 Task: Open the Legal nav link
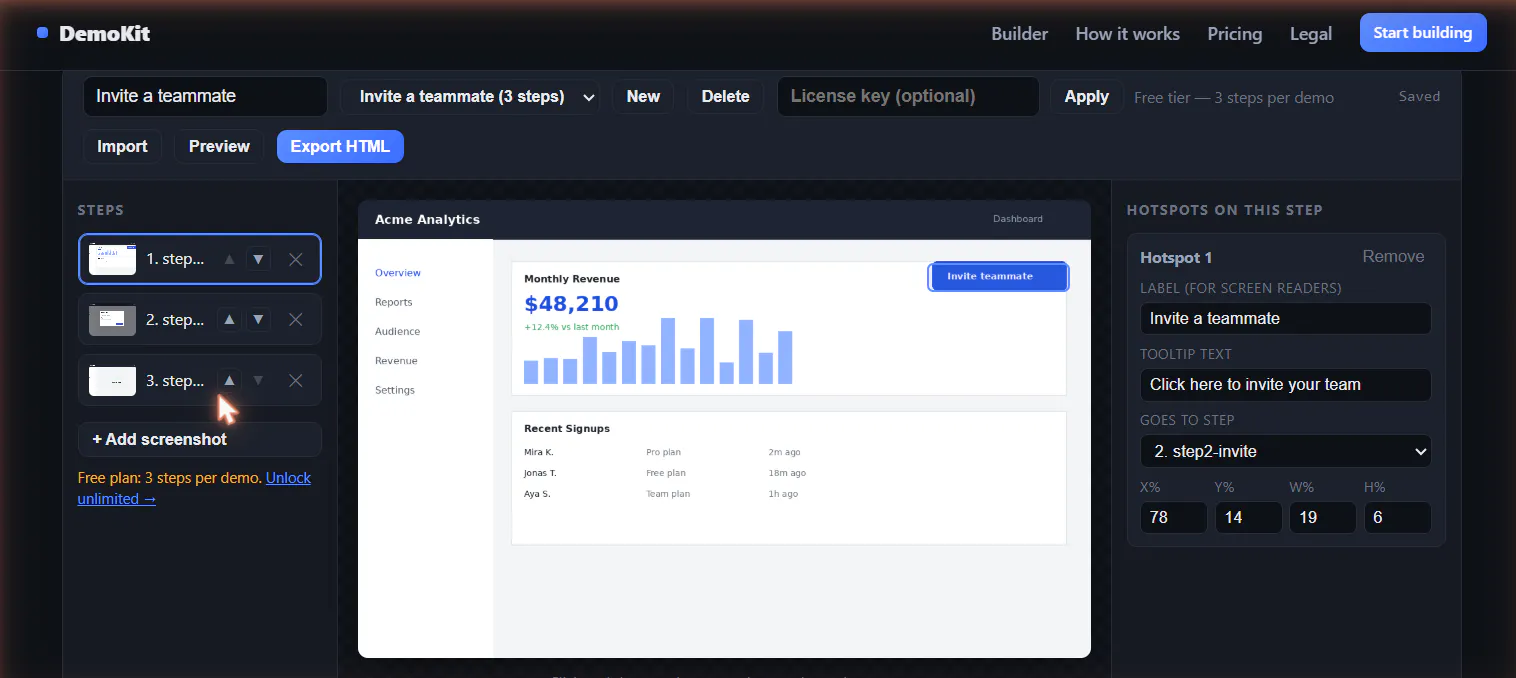click(1310, 33)
